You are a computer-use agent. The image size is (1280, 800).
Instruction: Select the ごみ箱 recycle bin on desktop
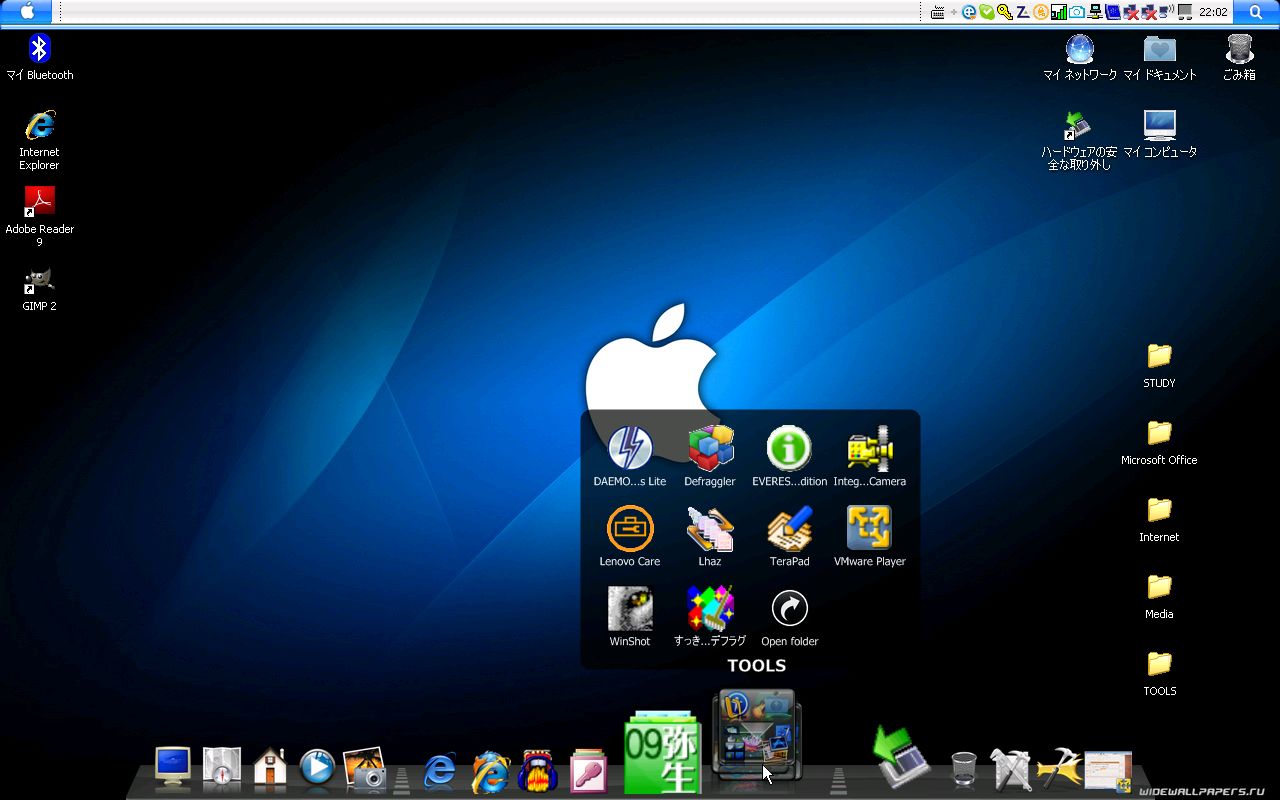click(x=1239, y=57)
